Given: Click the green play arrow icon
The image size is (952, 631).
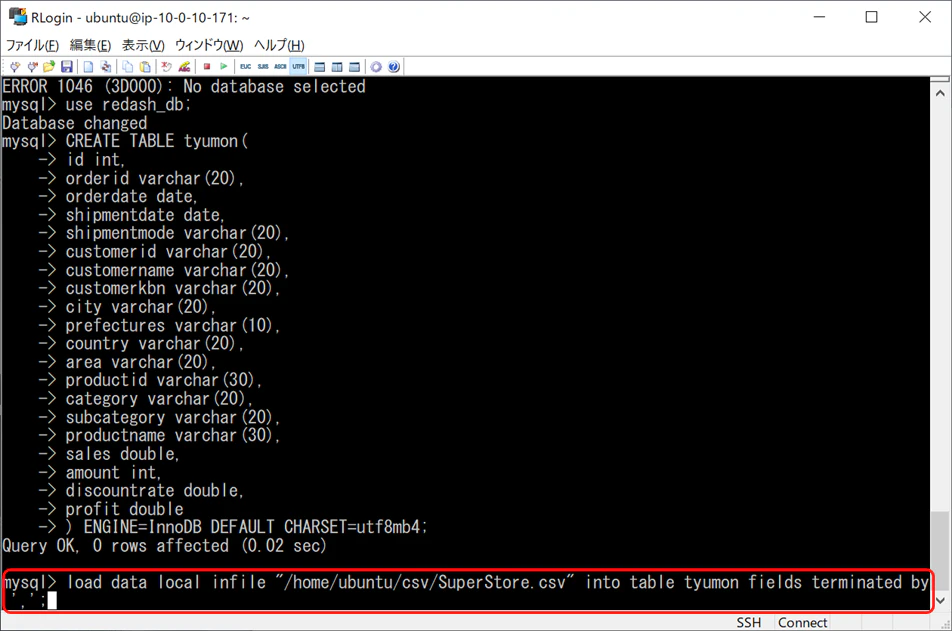Looking at the screenshot, I should (x=224, y=67).
